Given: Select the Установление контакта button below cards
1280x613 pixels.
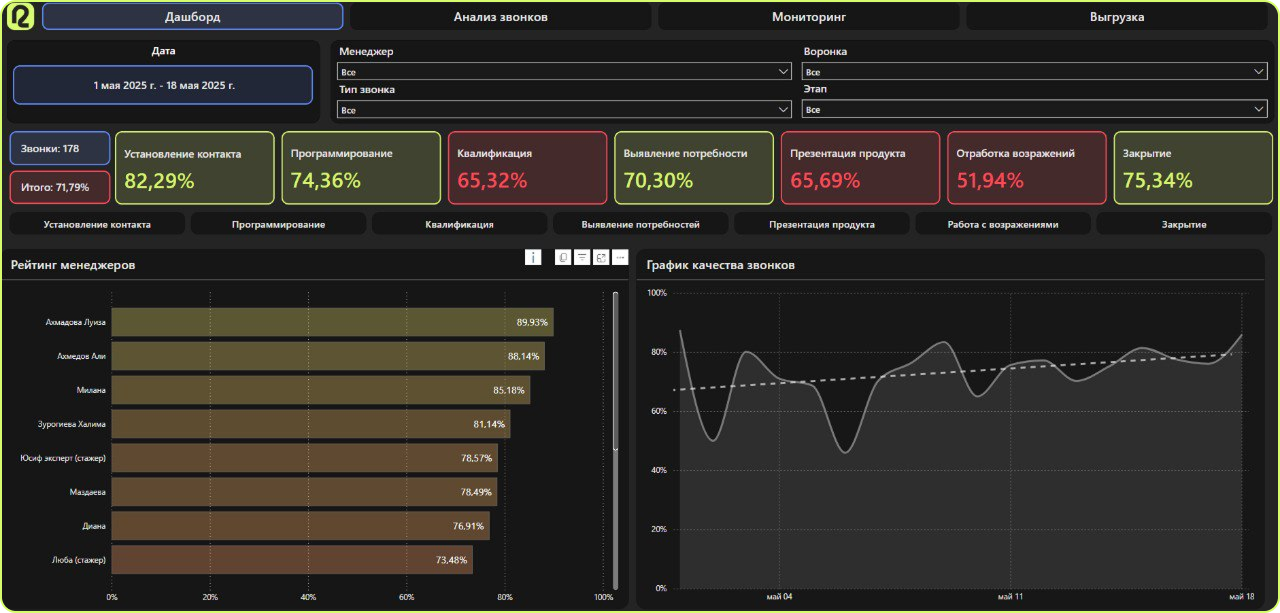Looking at the screenshot, I should click(97, 224).
